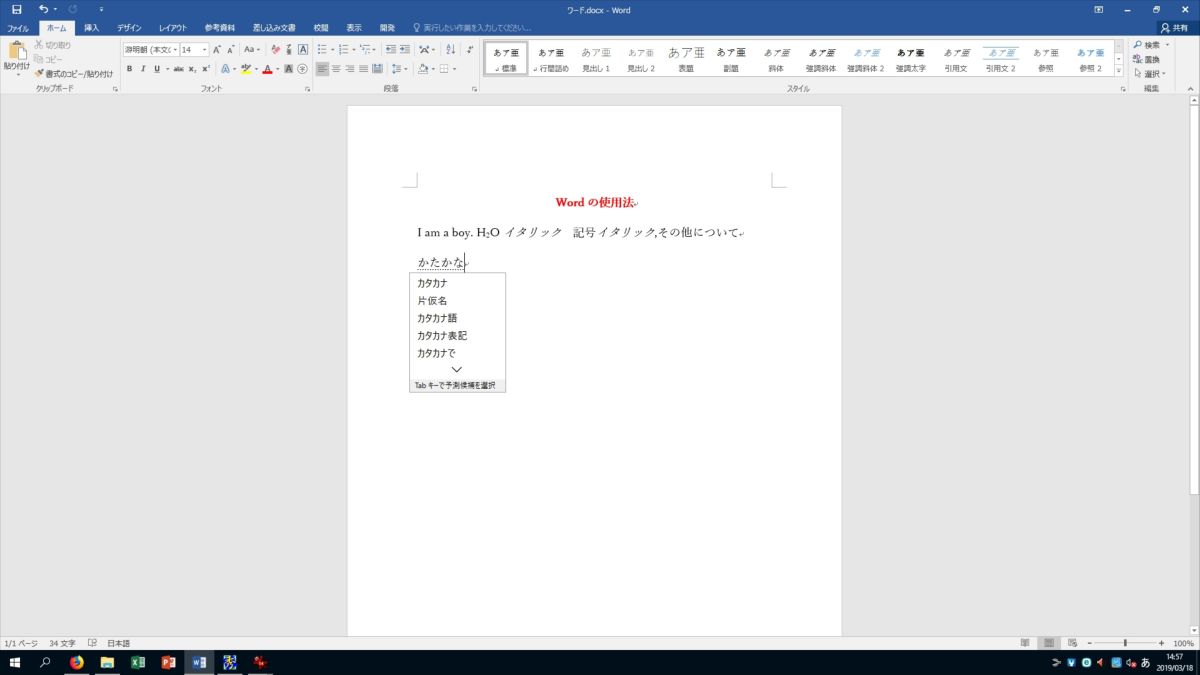Adjust the zoom slider in the status bar
Screen dimensions: 1200x675
click(x=1125, y=643)
